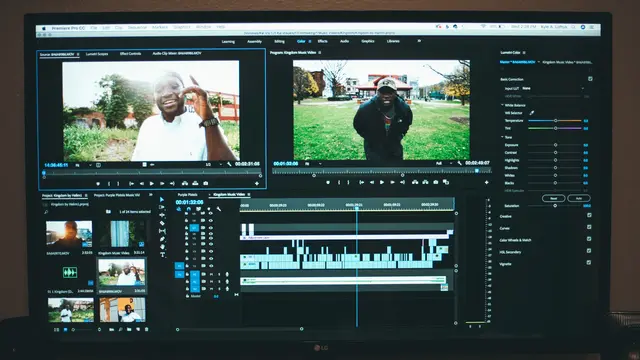This screenshot has width=640, height=360.
Task: Open Source monitor zoom level dropdown
Action: tap(83, 165)
